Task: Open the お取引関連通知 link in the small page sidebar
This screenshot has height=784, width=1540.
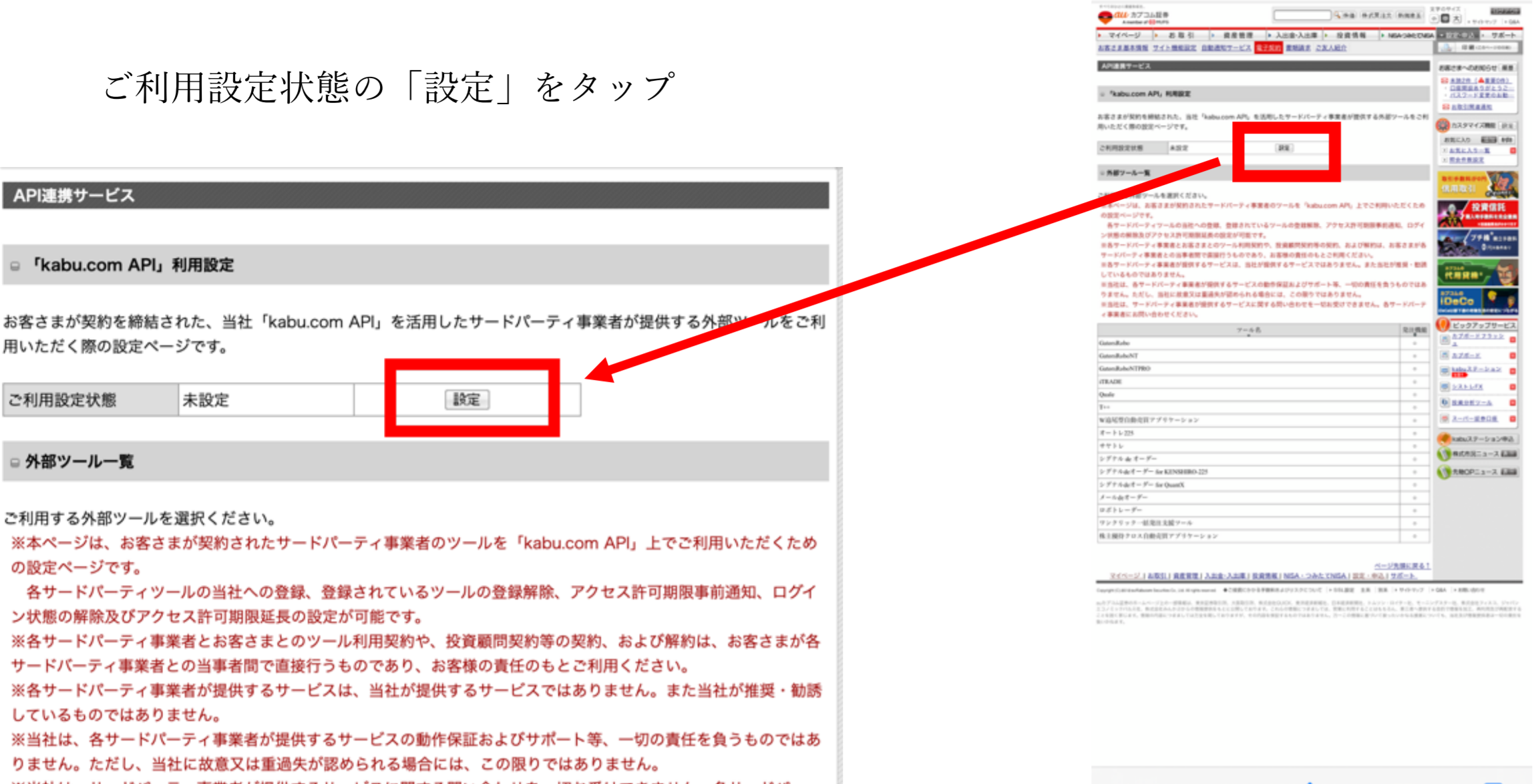Action: coord(1471,107)
